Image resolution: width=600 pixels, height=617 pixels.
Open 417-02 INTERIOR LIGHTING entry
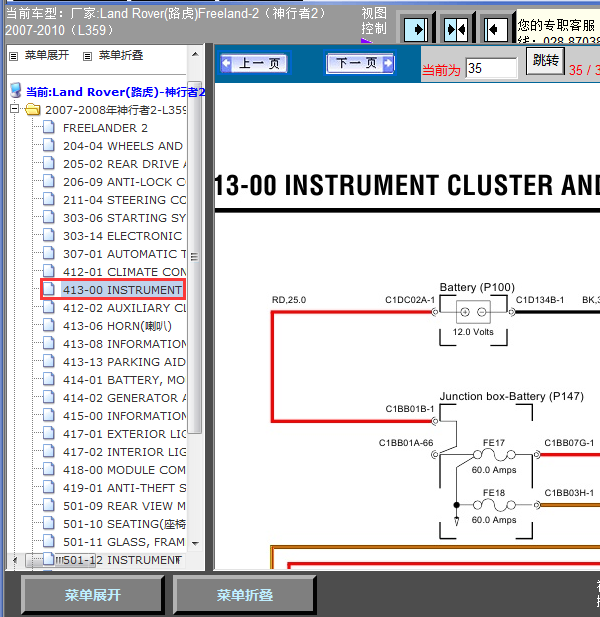tap(124, 452)
